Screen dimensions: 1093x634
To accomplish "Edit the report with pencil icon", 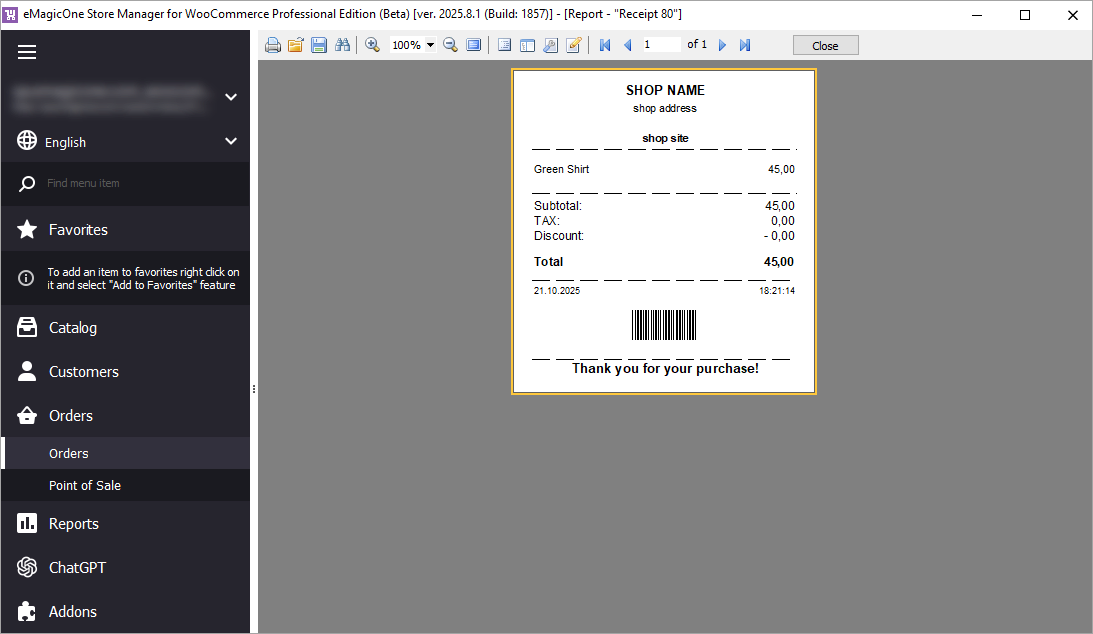I will (573, 44).
